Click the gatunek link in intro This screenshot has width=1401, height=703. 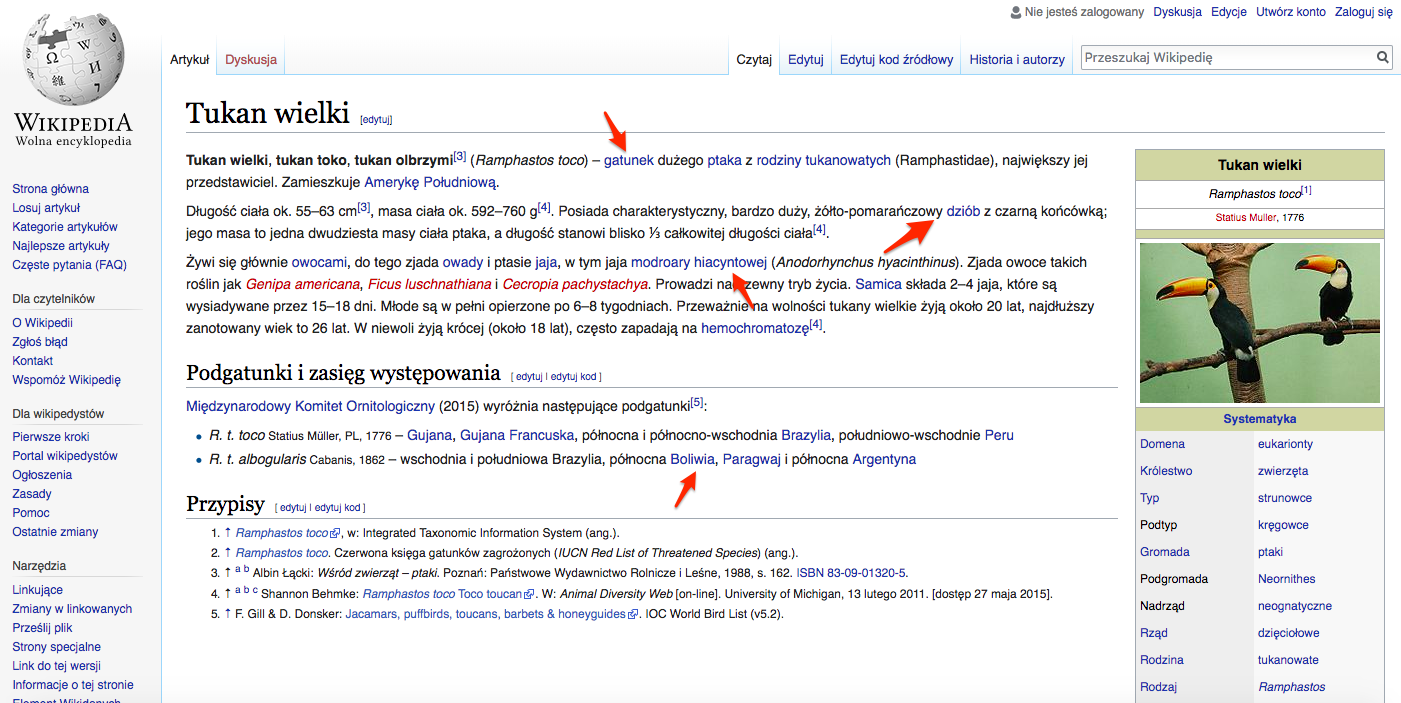(629, 160)
